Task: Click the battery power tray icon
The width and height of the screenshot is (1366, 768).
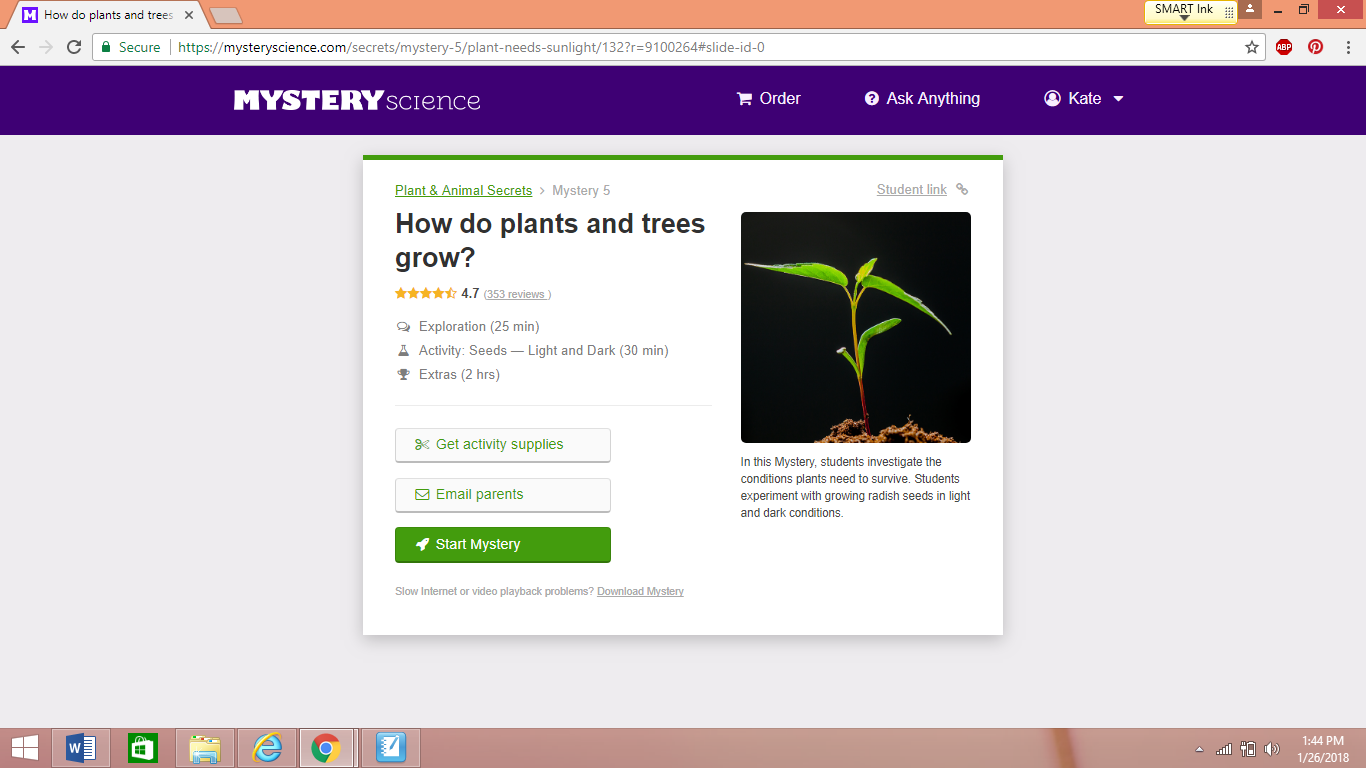Action: click(1248, 749)
